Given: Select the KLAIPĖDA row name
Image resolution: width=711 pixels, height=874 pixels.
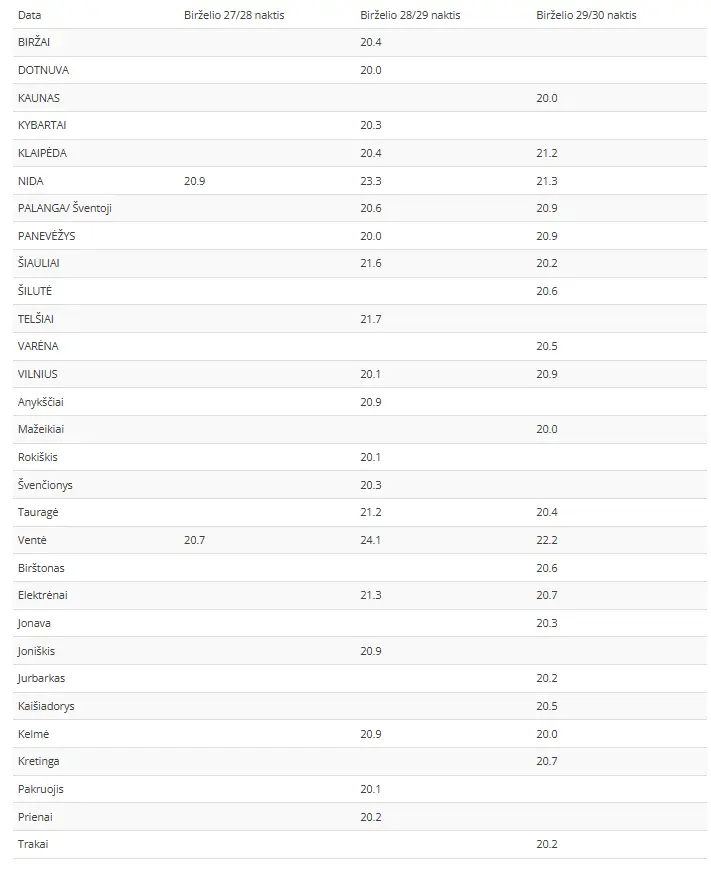Looking at the screenshot, I should 42,153.
